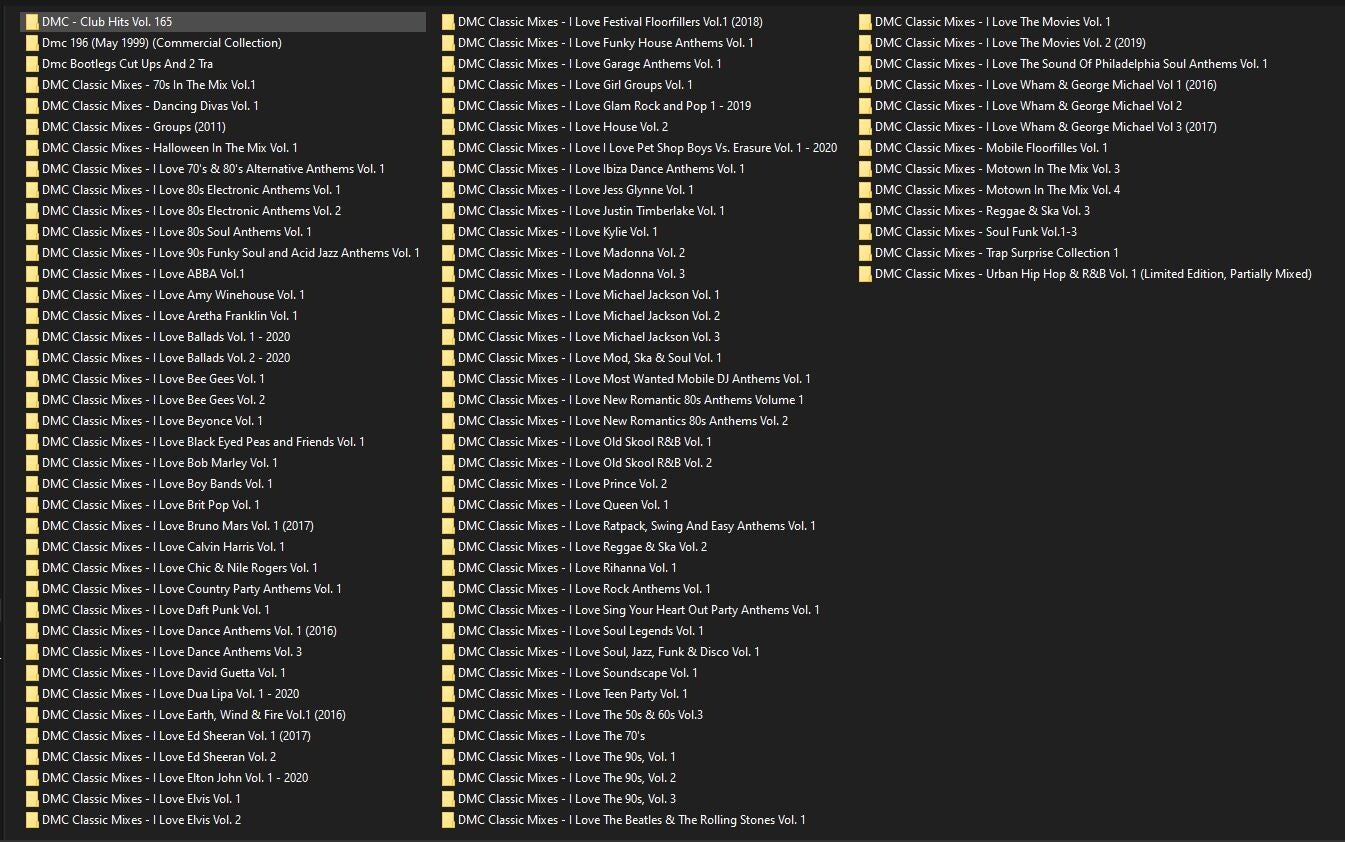This screenshot has width=1345, height=842.
Task: Select I Love Earth, Wind & Fire folder name
Action: pyautogui.click(x=194, y=715)
